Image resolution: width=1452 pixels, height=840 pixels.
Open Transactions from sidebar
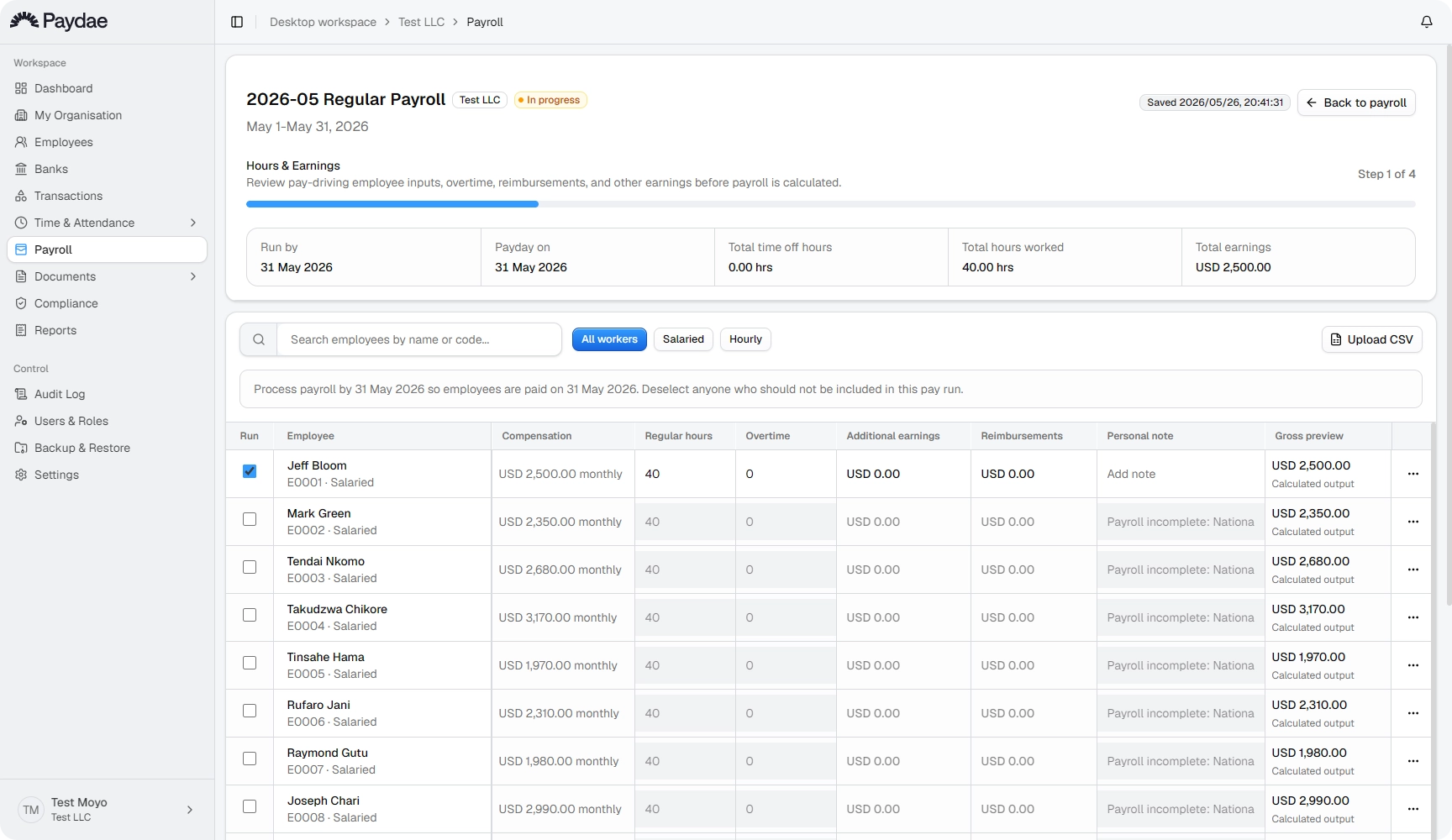[x=107, y=196]
